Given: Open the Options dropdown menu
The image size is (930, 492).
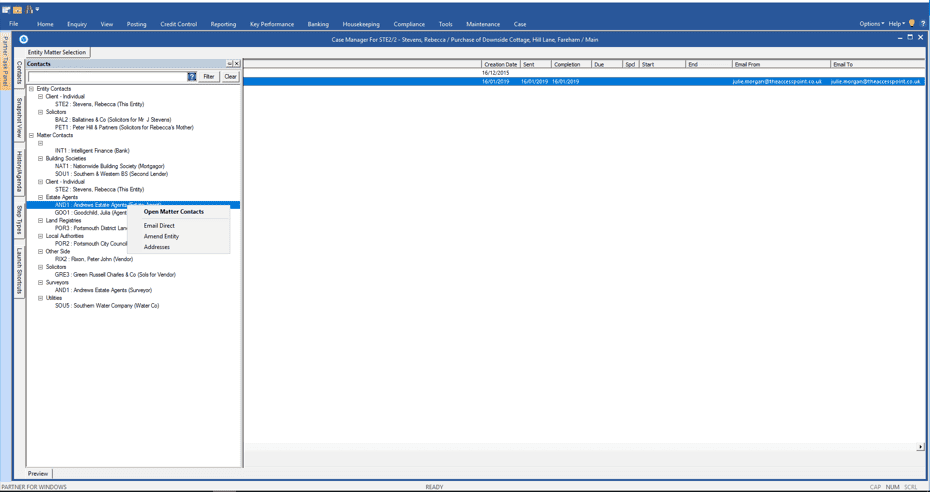Looking at the screenshot, I should [871, 24].
